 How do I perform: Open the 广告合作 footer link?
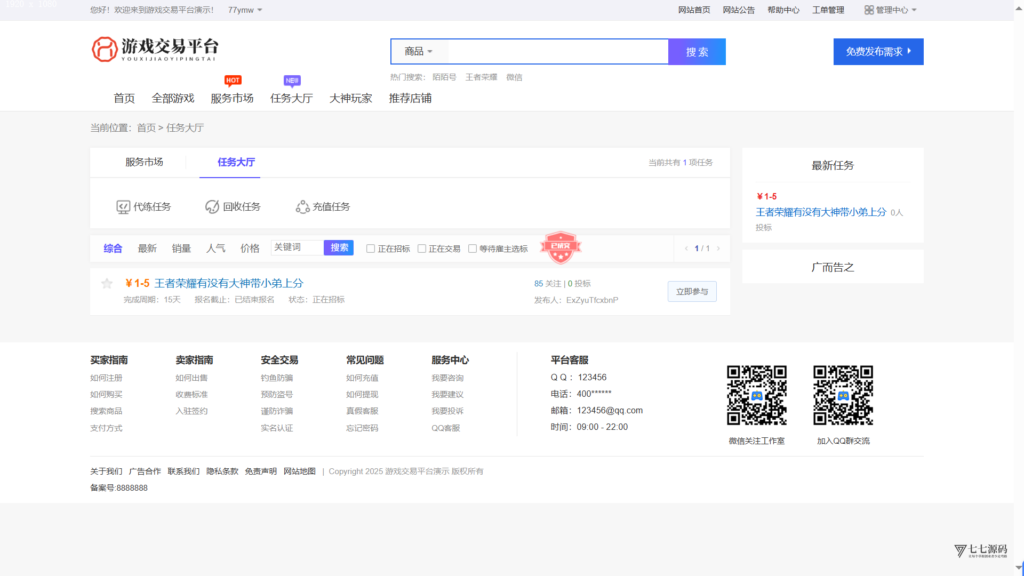pos(144,471)
